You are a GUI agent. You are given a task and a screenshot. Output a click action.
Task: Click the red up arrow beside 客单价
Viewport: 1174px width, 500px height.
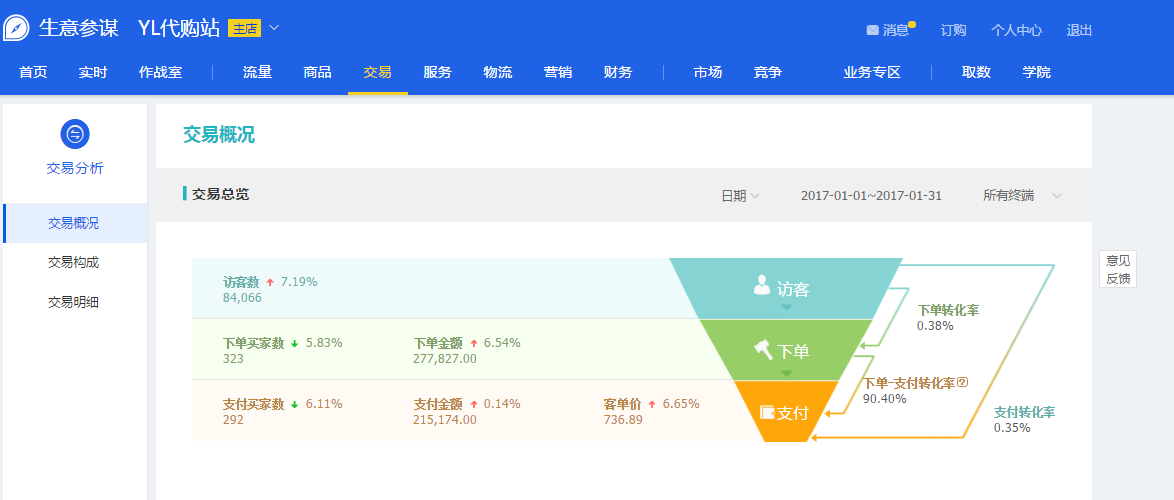point(652,404)
